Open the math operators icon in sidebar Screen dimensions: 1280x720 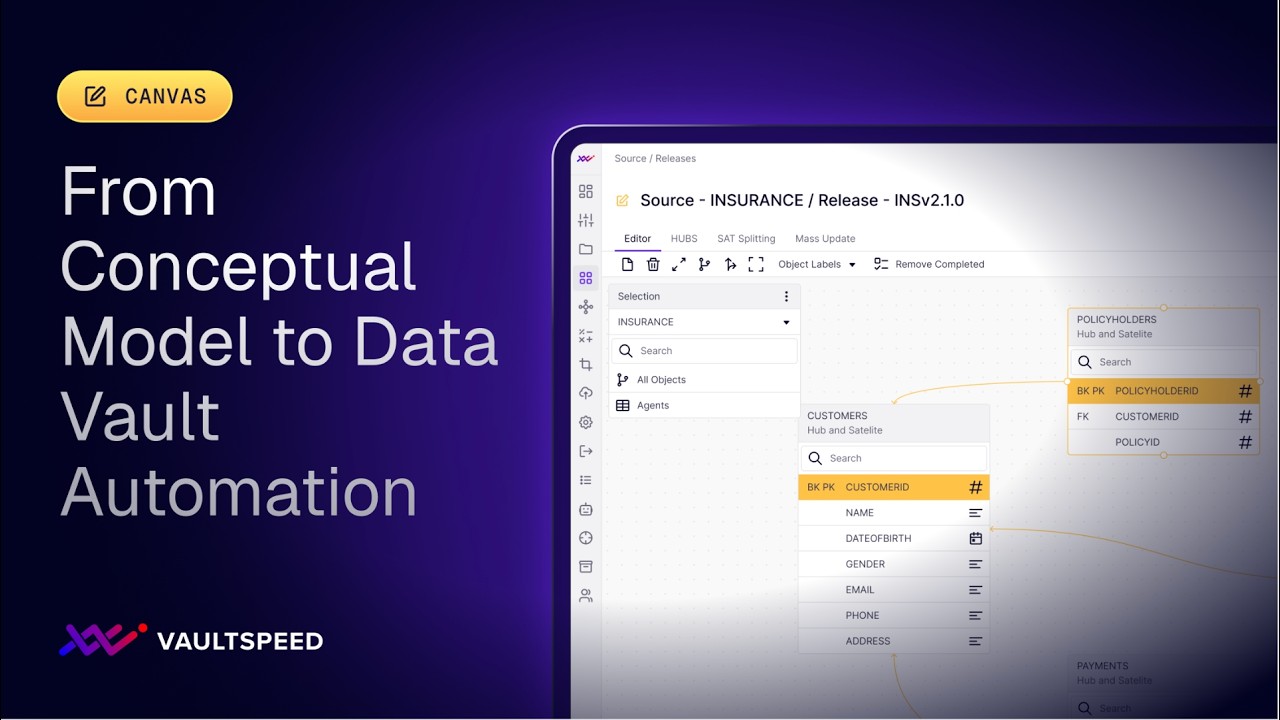(586, 336)
